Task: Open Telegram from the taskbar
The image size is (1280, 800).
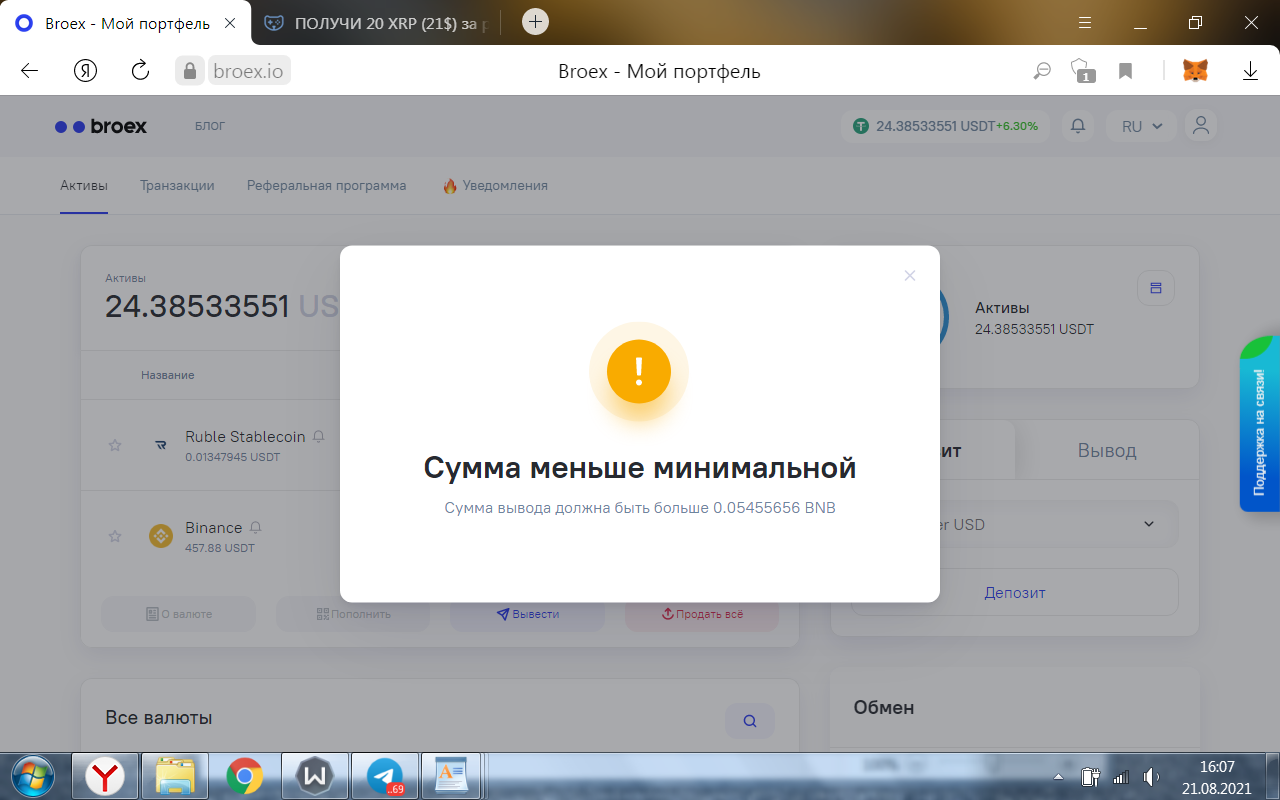Action: (x=385, y=775)
